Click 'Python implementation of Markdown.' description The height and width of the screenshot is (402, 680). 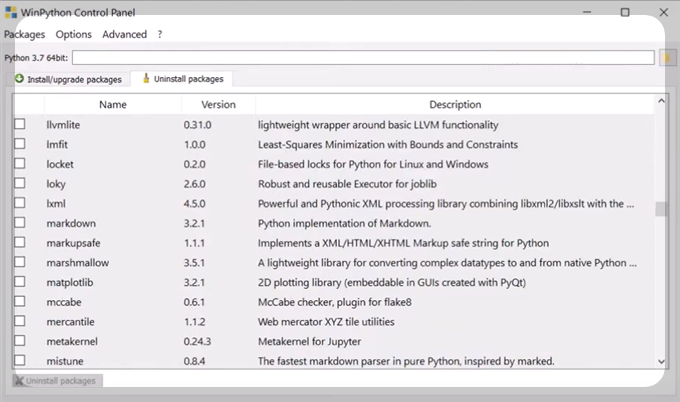pos(344,223)
